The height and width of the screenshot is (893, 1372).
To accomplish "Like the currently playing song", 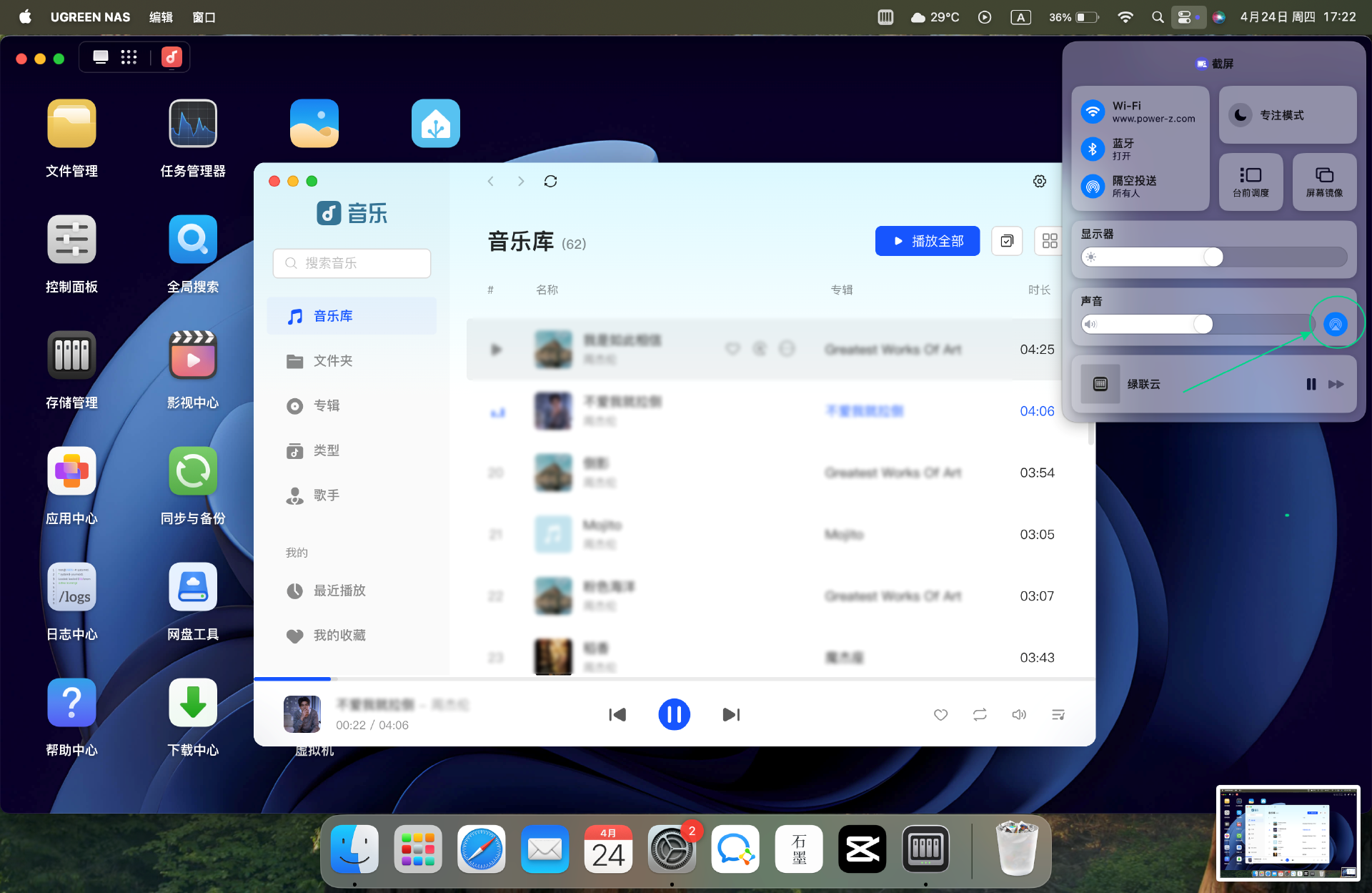I will click(940, 715).
